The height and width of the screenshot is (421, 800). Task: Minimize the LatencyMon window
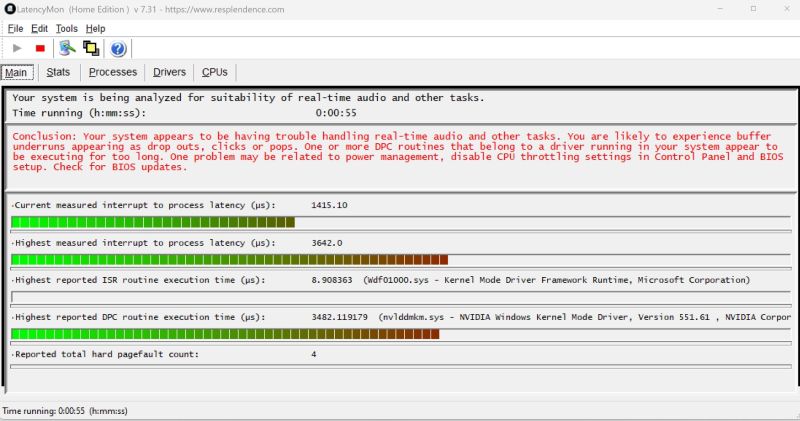point(720,9)
